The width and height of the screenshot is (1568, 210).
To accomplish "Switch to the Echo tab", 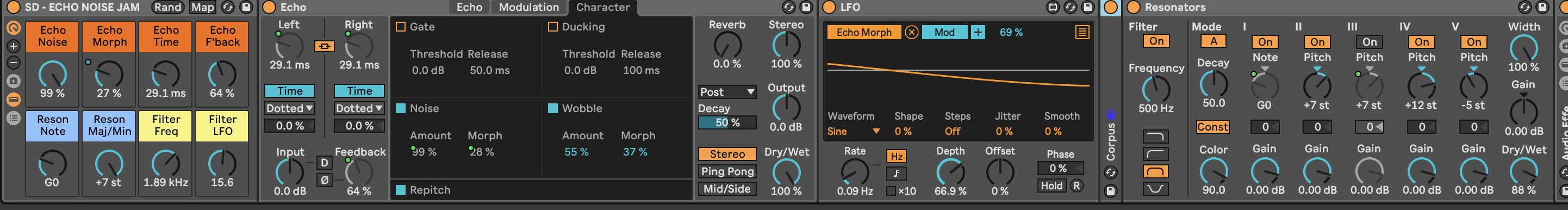I will 469,7.
